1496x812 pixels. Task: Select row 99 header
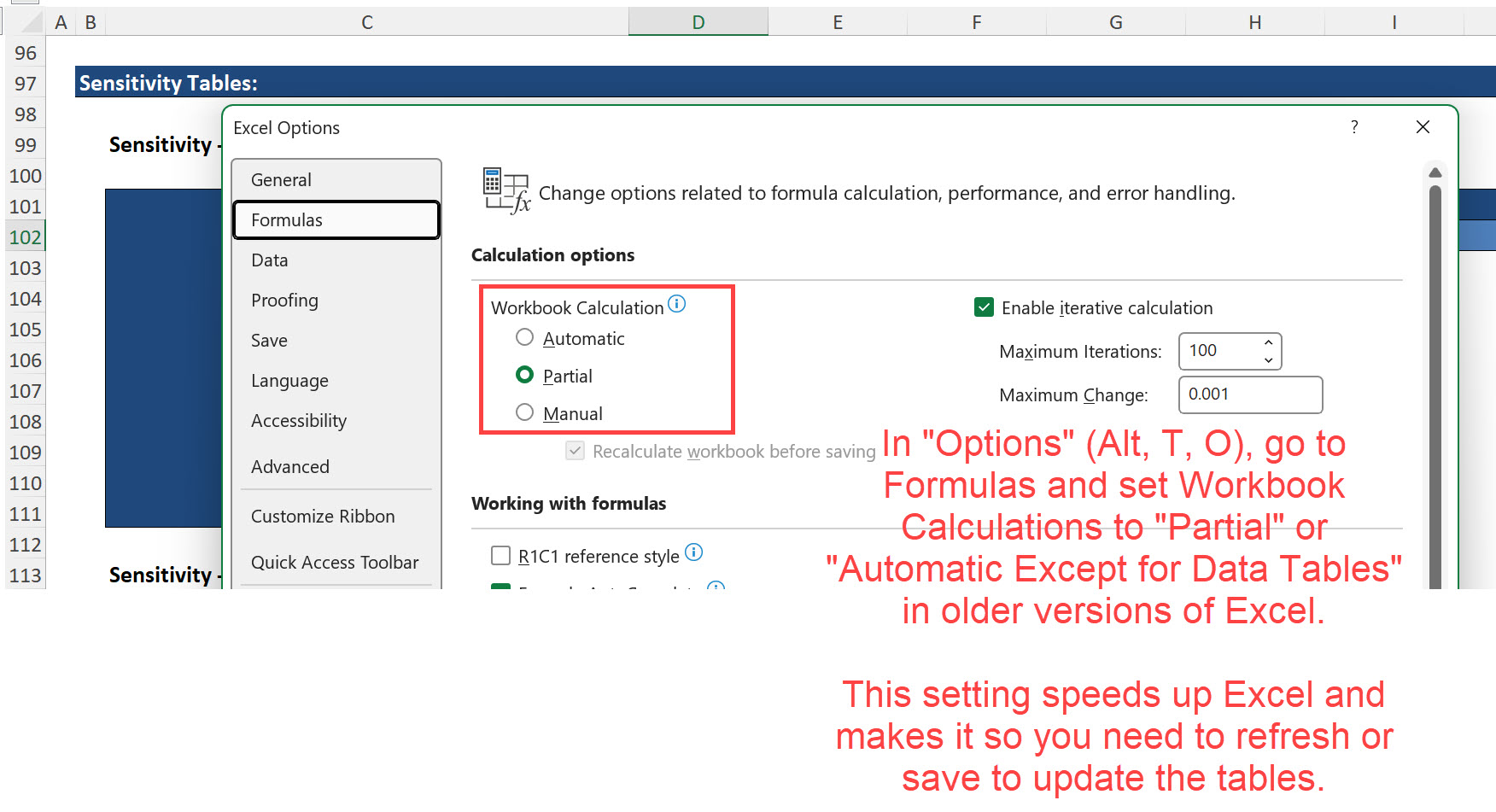25,145
